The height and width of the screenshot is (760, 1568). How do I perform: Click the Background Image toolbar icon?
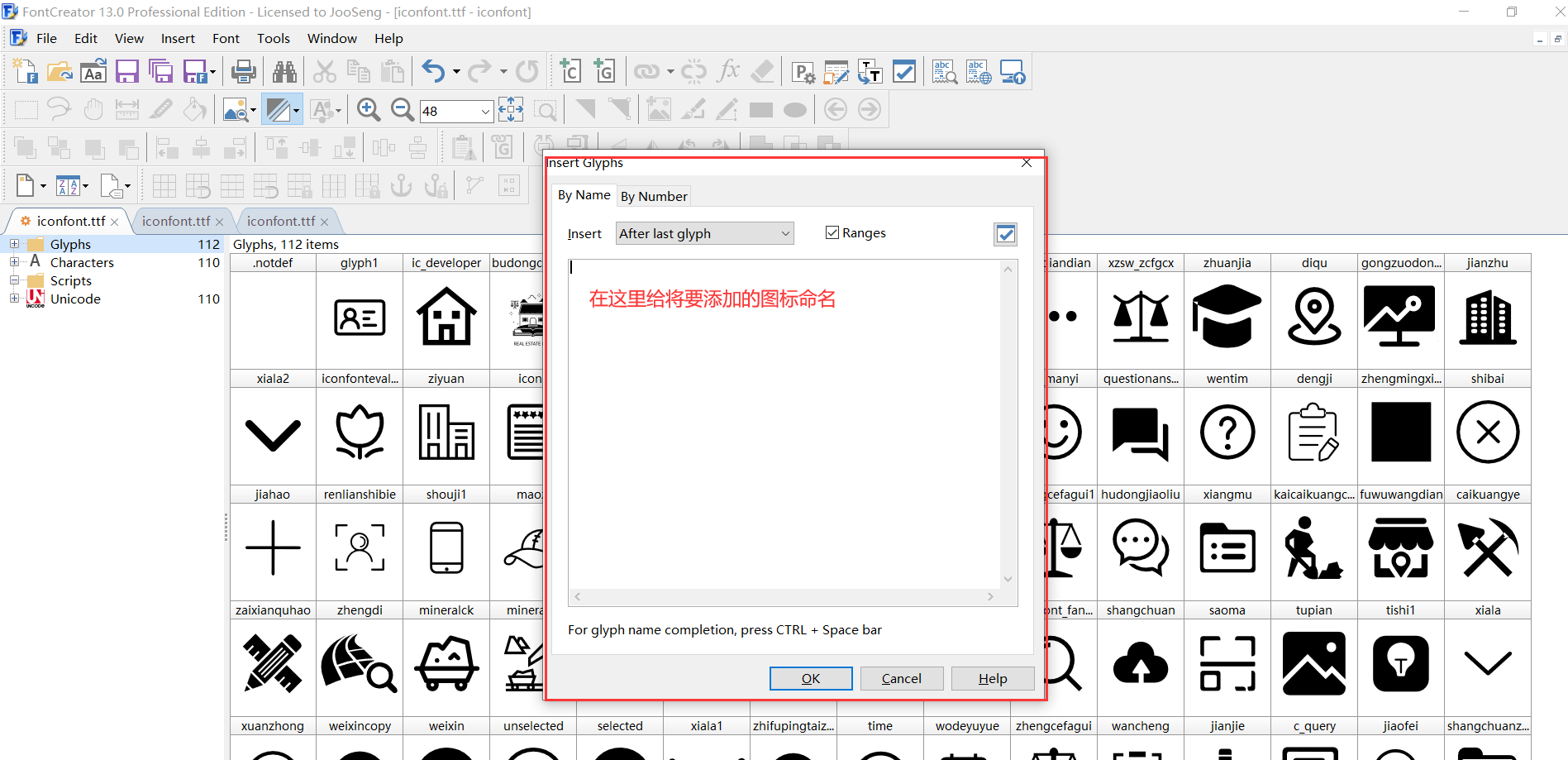tap(236, 109)
